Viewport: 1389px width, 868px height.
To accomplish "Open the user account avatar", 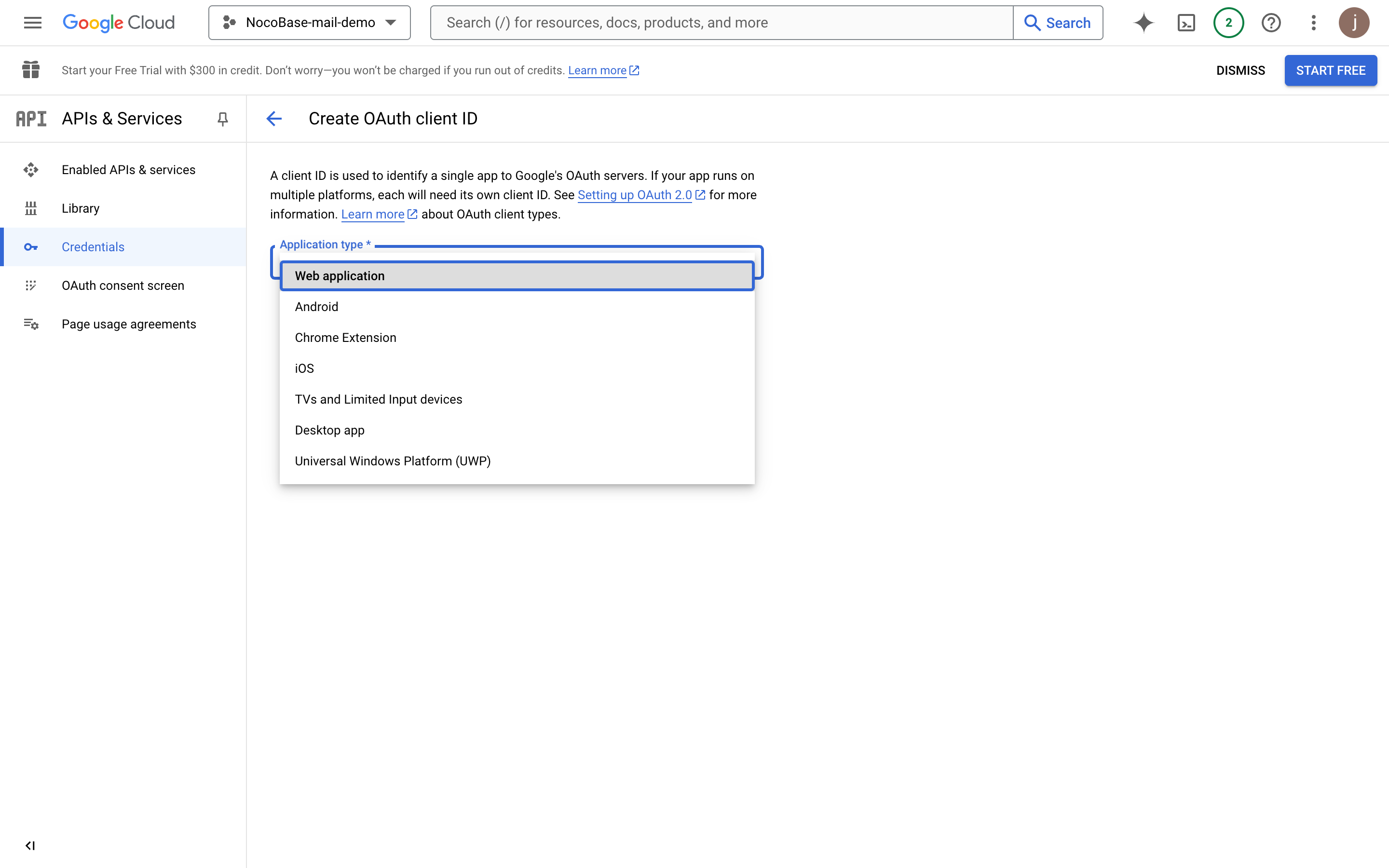I will click(x=1353, y=22).
